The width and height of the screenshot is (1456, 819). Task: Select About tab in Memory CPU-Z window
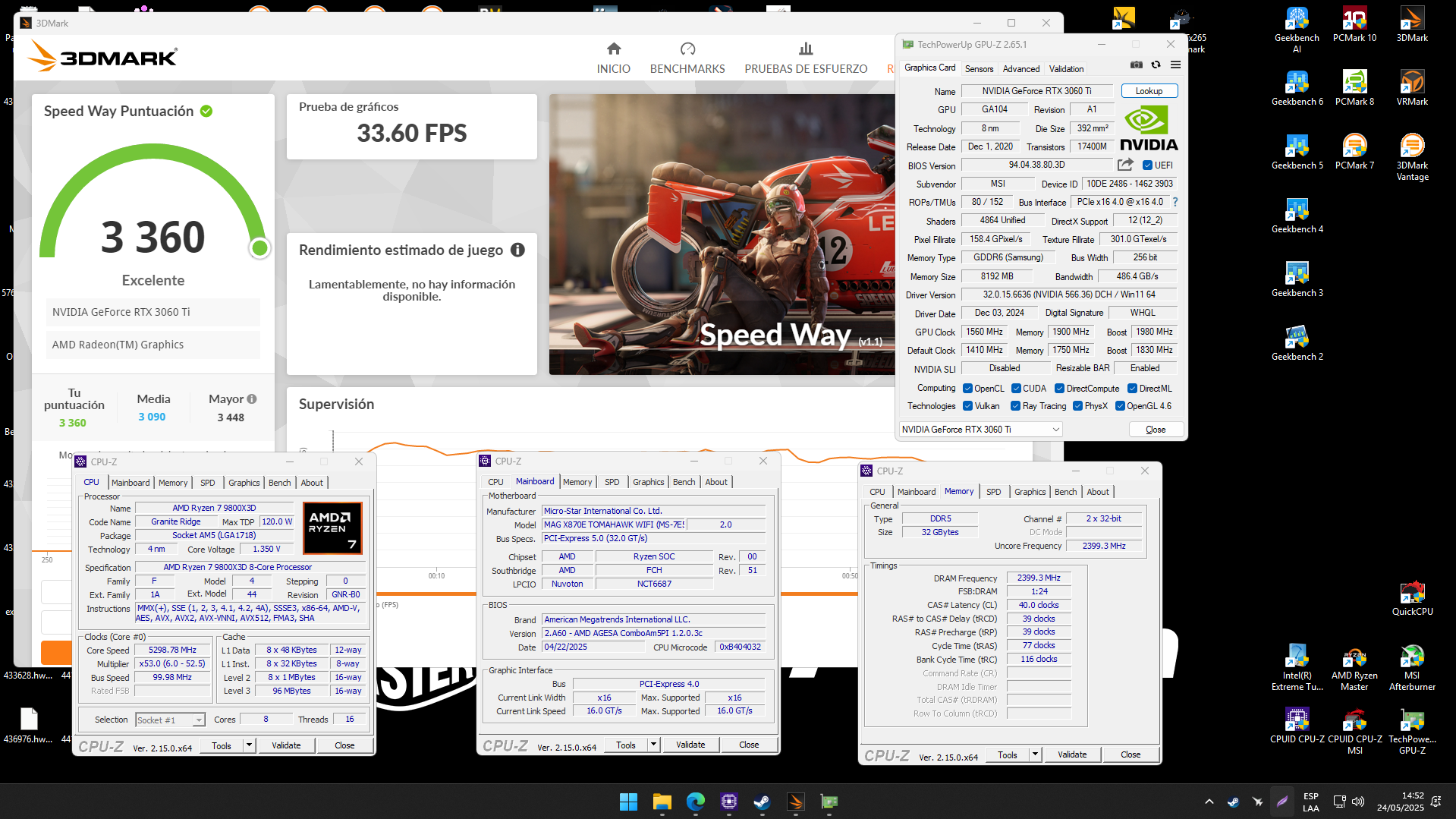point(1097,492)
